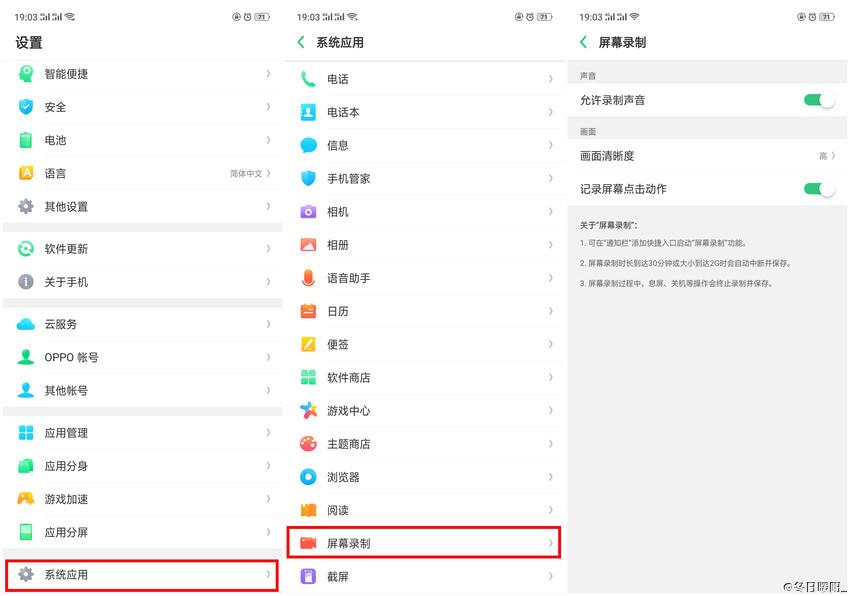Open the 系统应用 system apps menu
The height and width of the screenshot is (596, 850).
click(x=140, y=575)
